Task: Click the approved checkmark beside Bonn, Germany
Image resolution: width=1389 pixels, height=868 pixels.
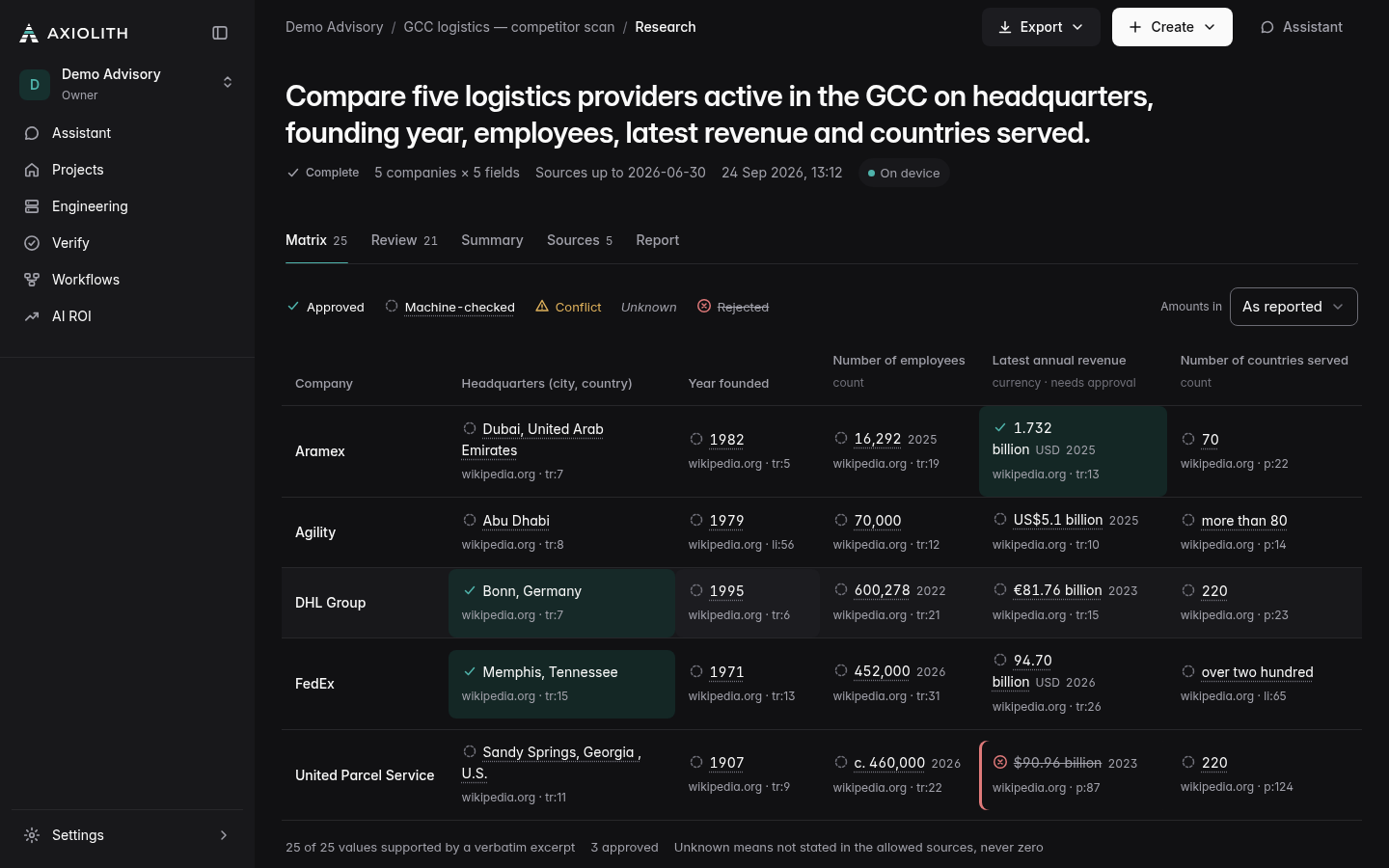Action: coord(470,590)
